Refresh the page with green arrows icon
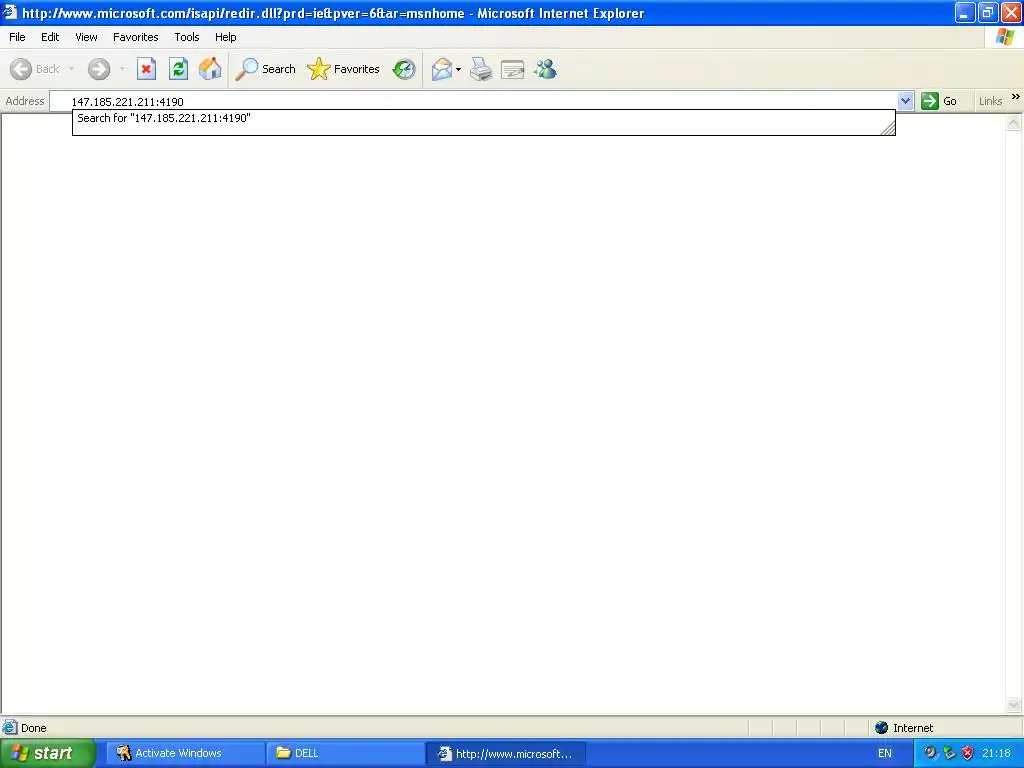1024x768 pixels. [178, 69]
